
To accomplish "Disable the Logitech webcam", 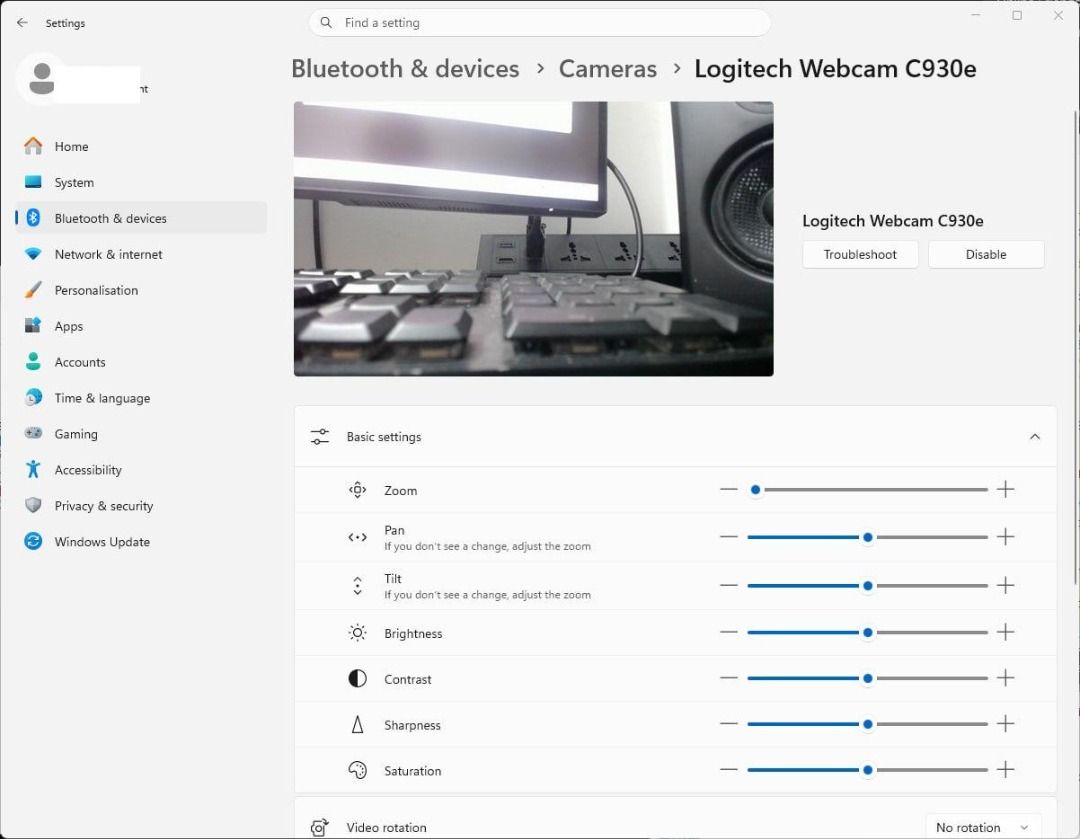I will point(986,254).
